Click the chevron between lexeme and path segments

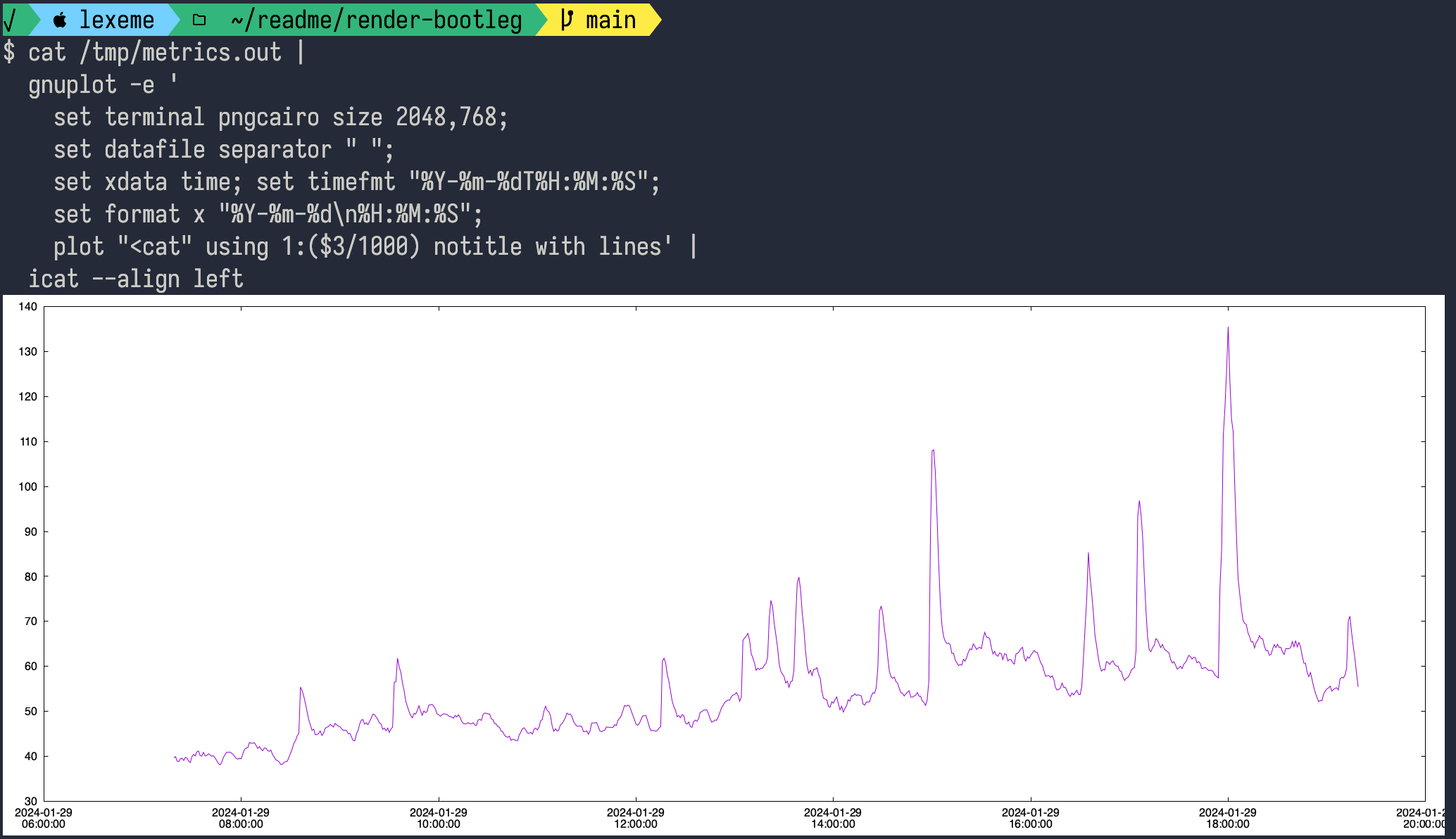coord(176,20)
